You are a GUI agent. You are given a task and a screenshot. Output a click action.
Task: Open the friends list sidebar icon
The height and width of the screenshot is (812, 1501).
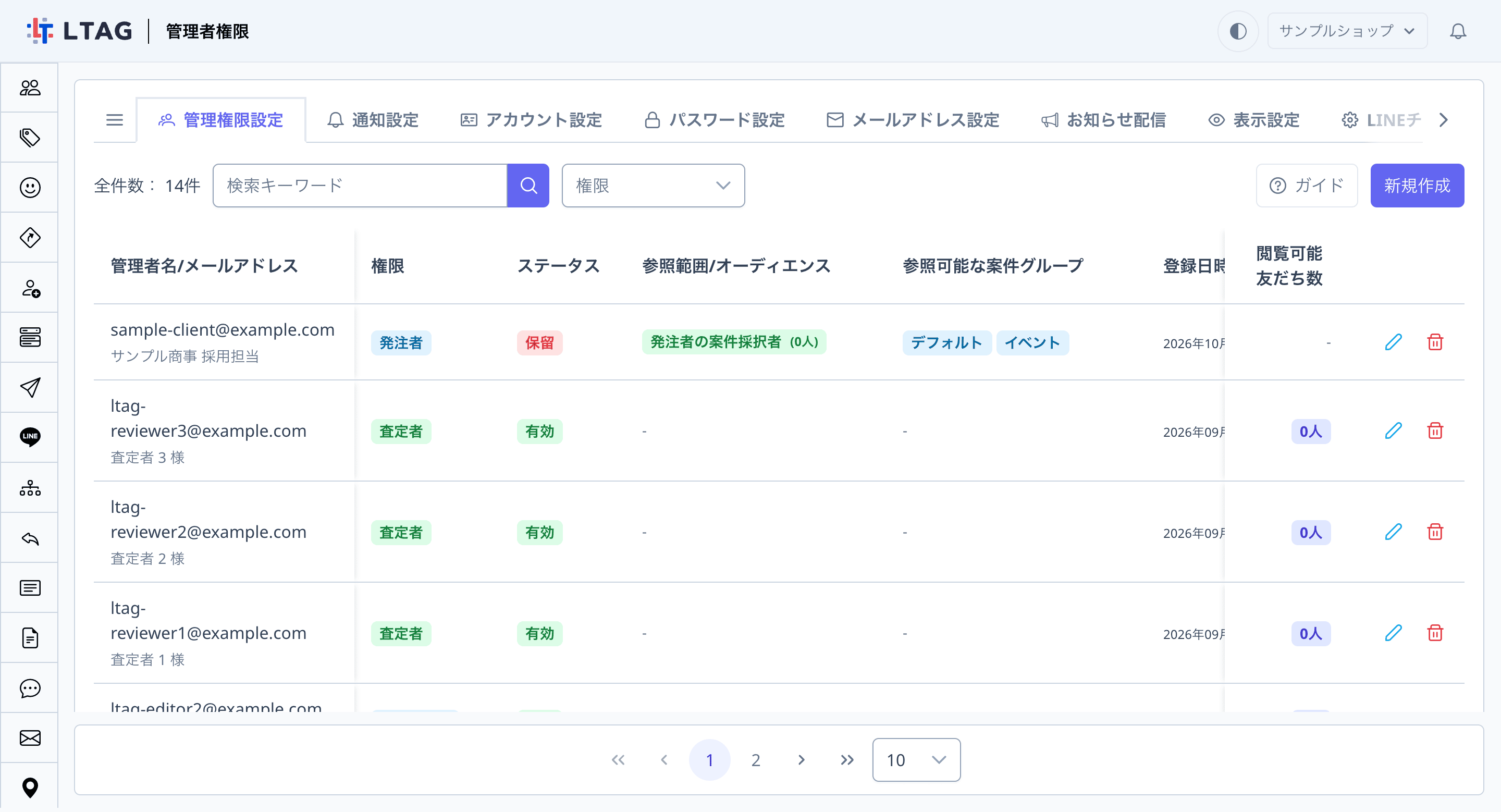(30, 88)
